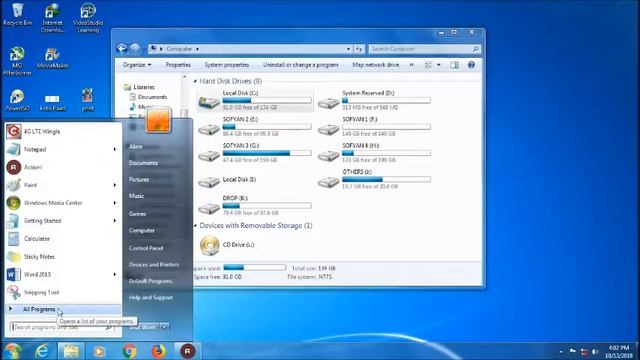Open Windows Media Player taskbar icon

pyautogui.click(x=99, y=351)
